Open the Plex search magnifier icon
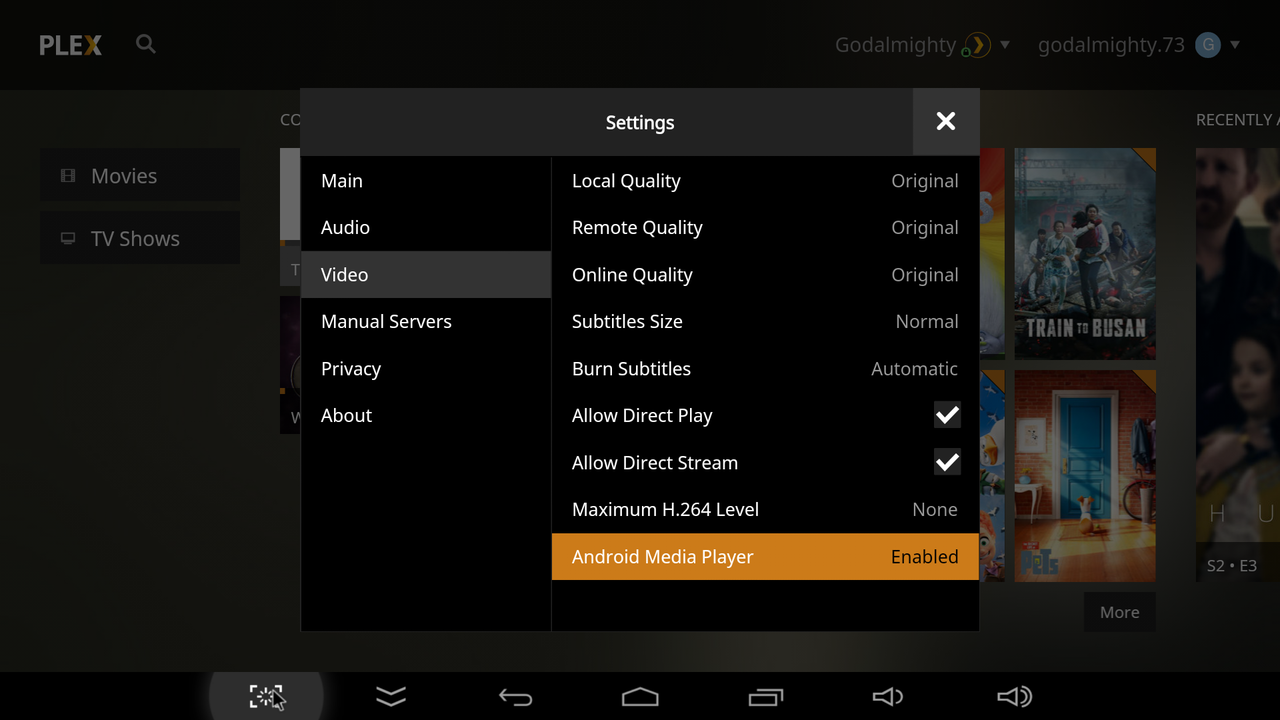Screen dimensions: 1280x720 (x=146, y=44)
